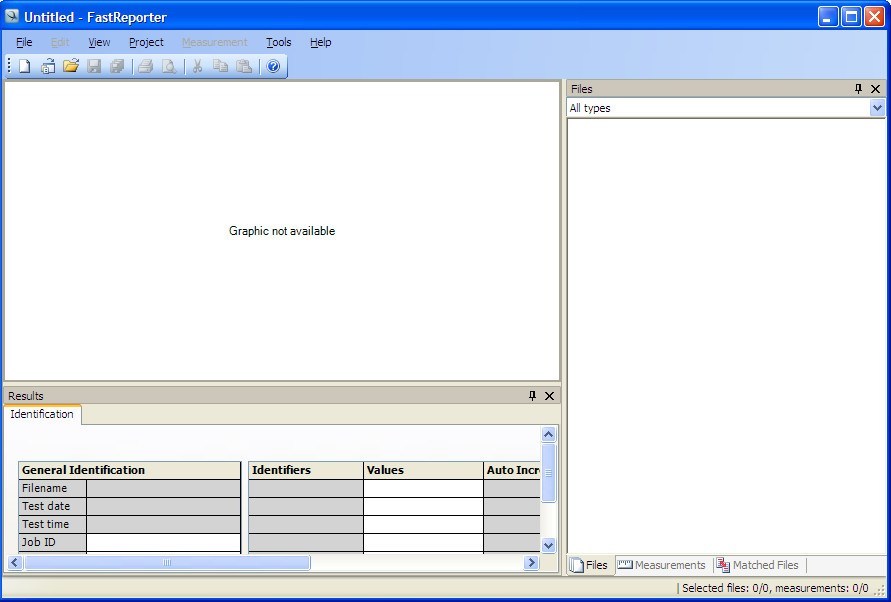Unpin the Files panel
Screen dimensions: 891x602
(857, 89)
